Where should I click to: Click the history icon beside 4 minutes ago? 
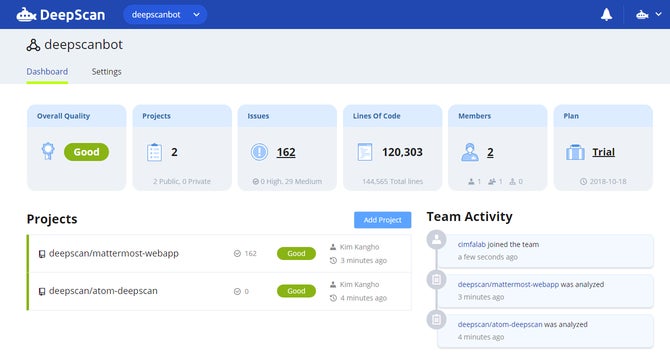coord(333,298)
